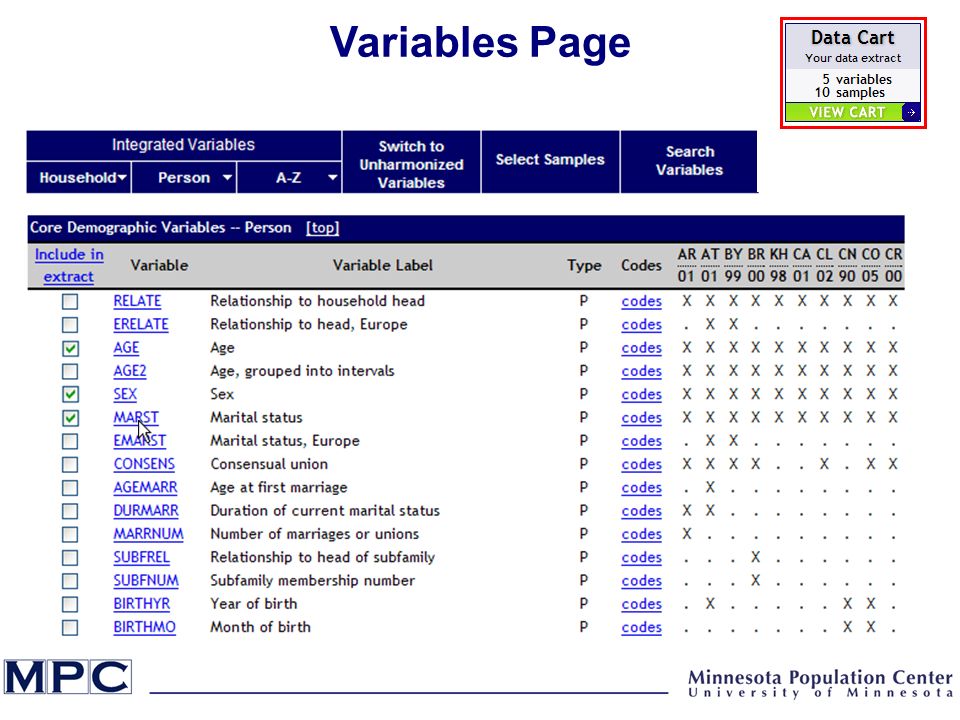Uncheck the SEX include checkbox

[x=70, y=394]
